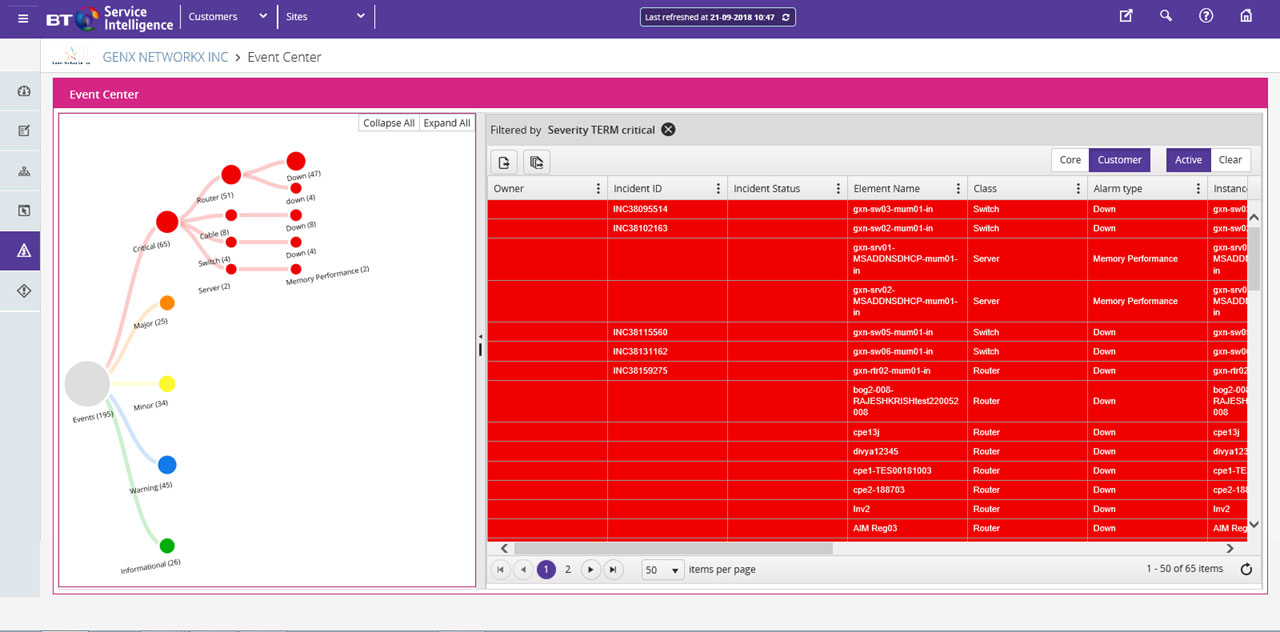The height and width of the screenshot is (632, 1280).
Task: Expand the Informational (26) tree node
Action: coord(167,546)
